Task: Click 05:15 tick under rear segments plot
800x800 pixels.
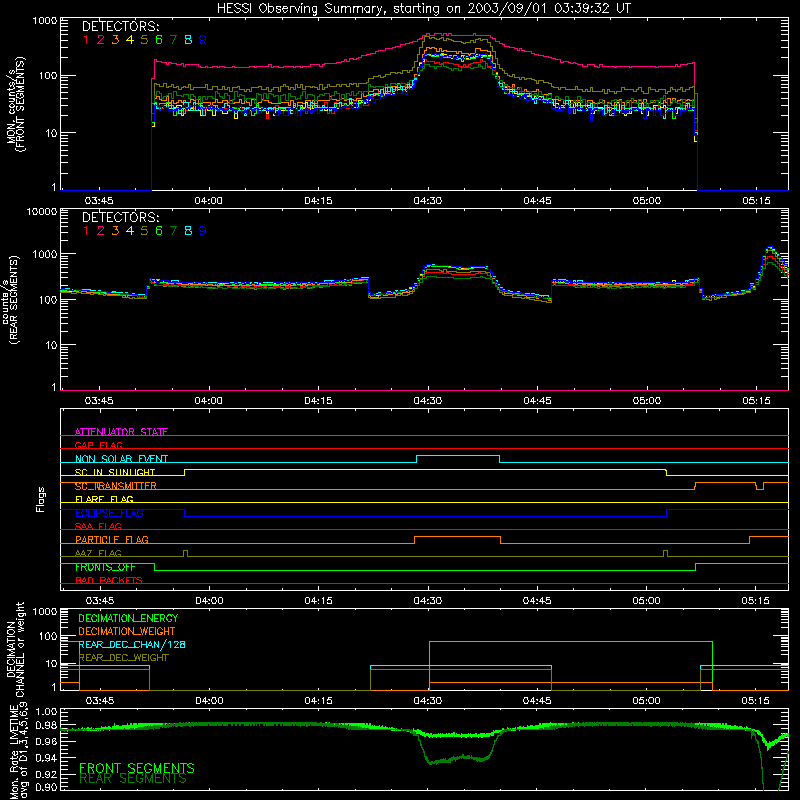Action: 756,401
